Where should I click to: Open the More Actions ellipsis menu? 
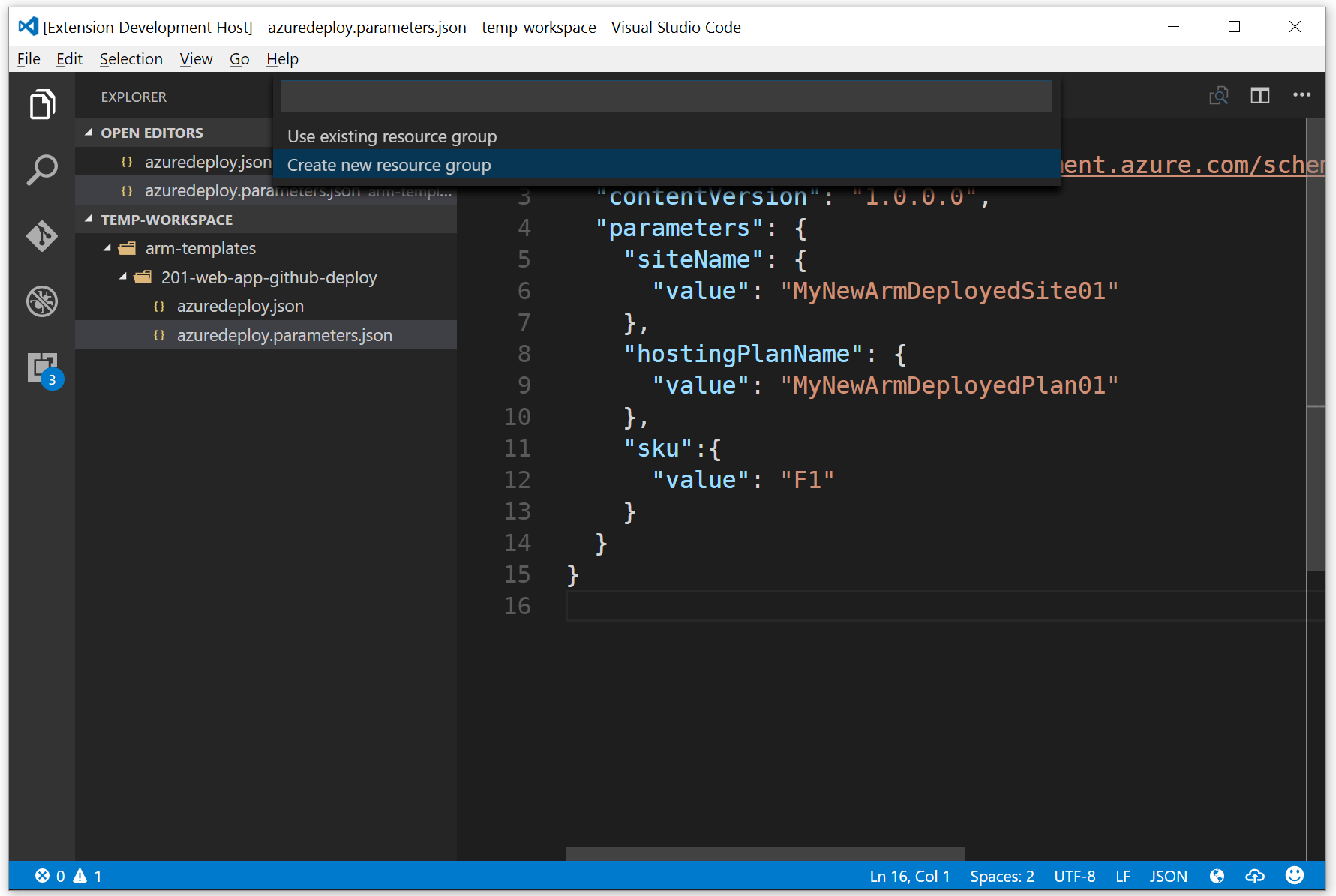tap(1302, 95)
